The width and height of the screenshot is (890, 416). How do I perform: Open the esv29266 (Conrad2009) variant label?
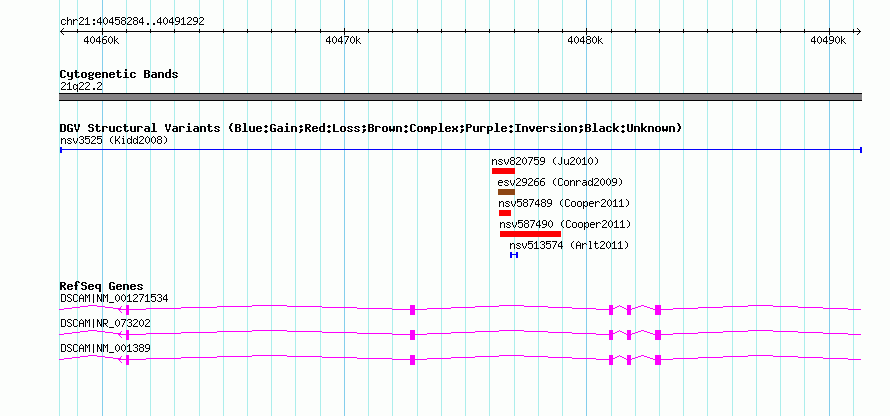pyautogui.click(x=560, y=182)
